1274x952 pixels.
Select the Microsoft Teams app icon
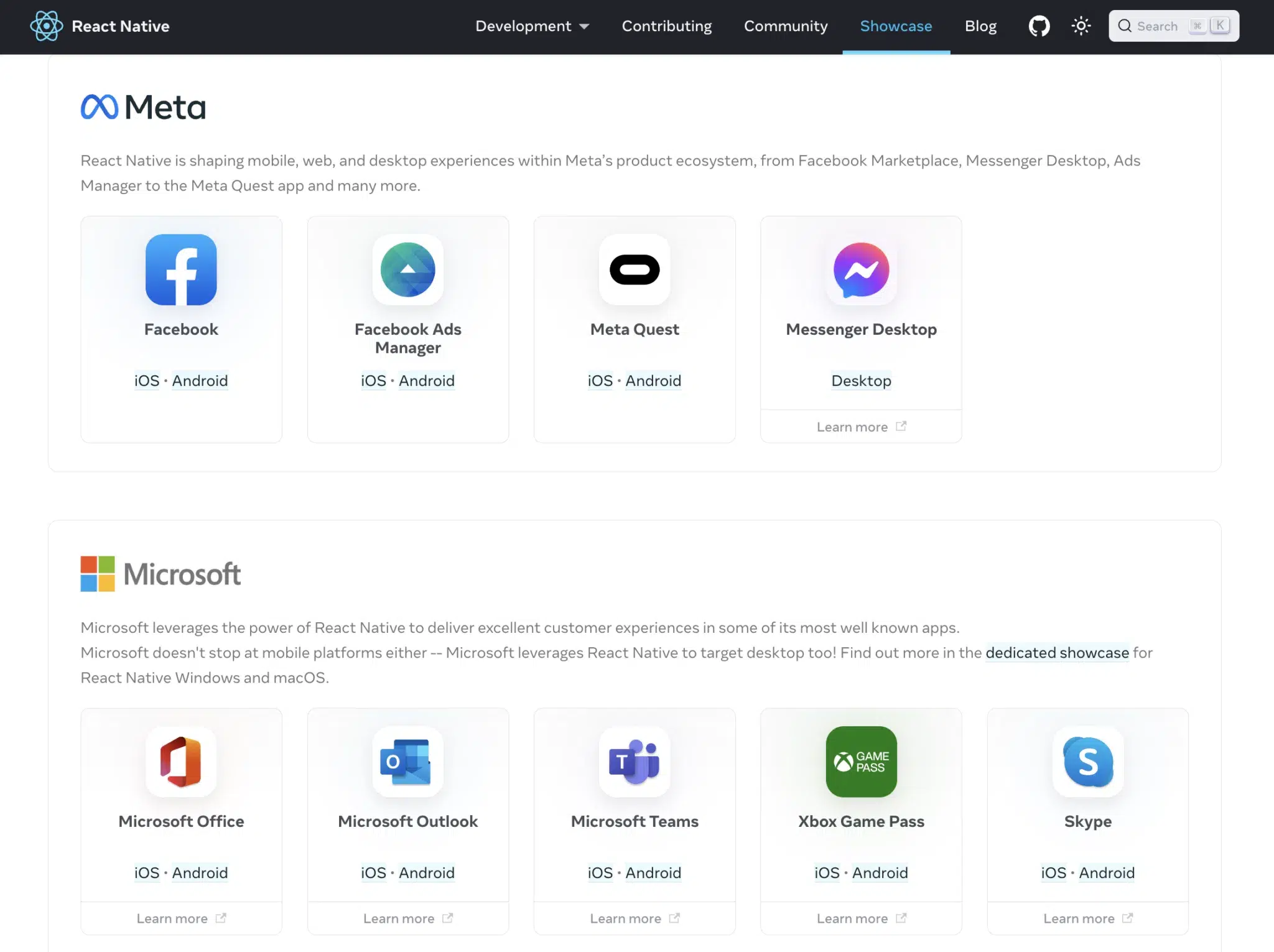click(634, 762)
